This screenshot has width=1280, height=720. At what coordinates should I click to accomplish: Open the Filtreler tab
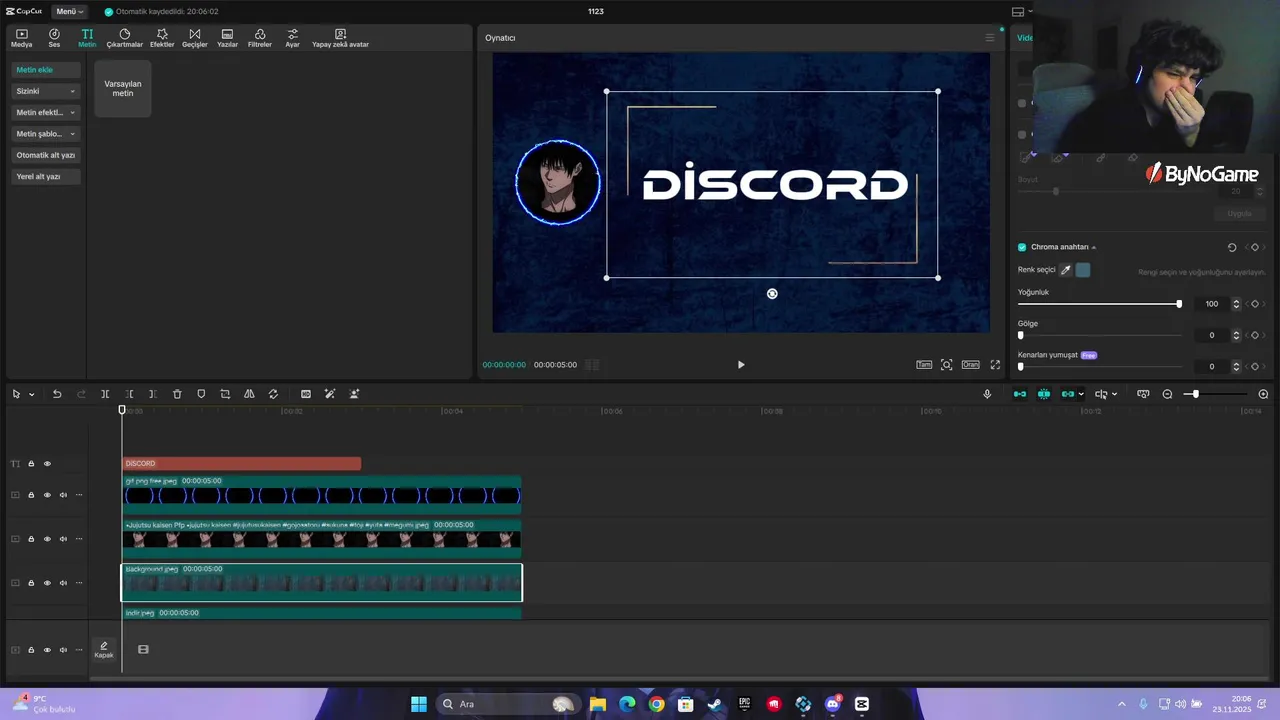coord(260,38)
